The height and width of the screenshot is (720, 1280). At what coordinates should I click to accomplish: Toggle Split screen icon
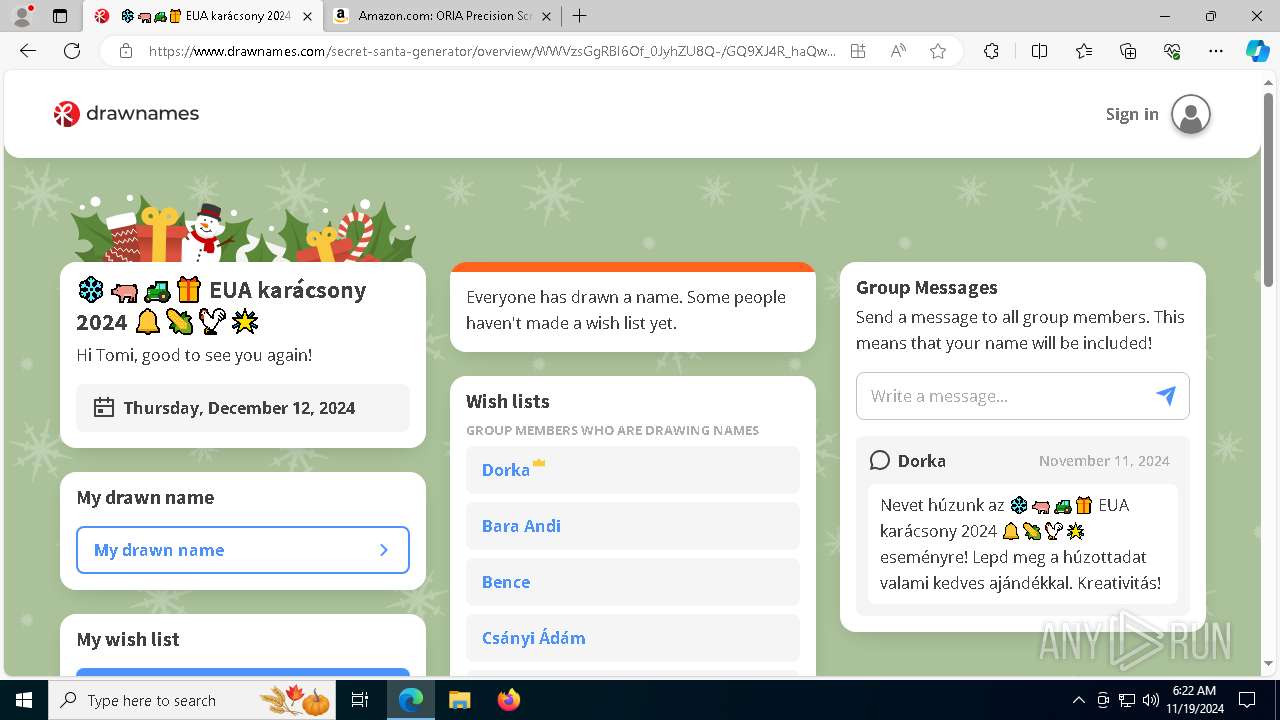tap(1039, 51)
